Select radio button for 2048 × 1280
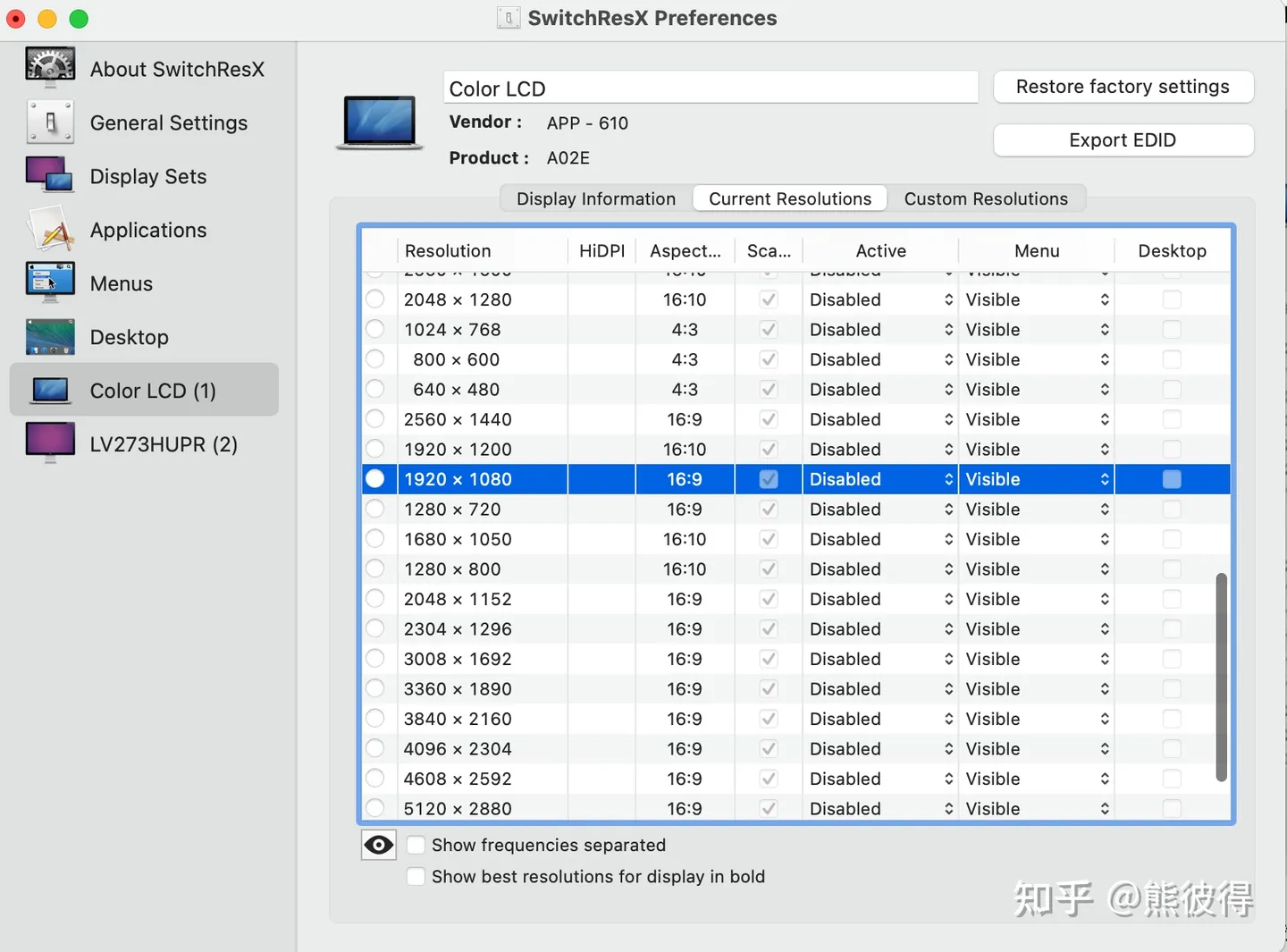Image resolution: width=1287 pixels, height=952 pixels. click(375, 299)
